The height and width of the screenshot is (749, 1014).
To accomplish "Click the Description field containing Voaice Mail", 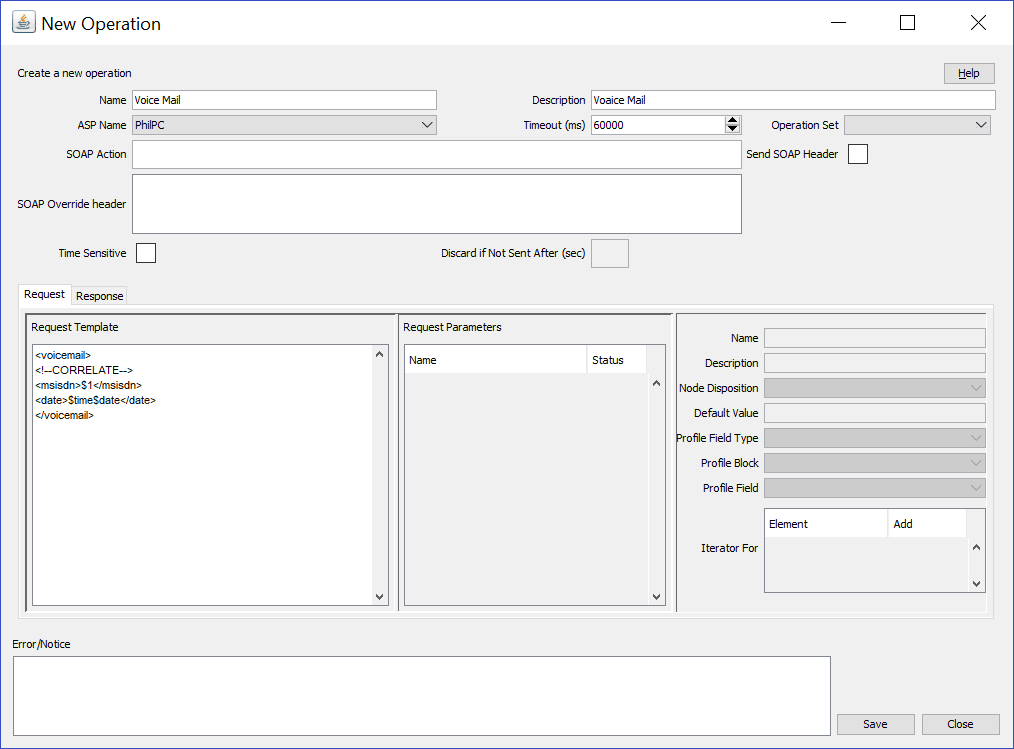I will point(793,100).
